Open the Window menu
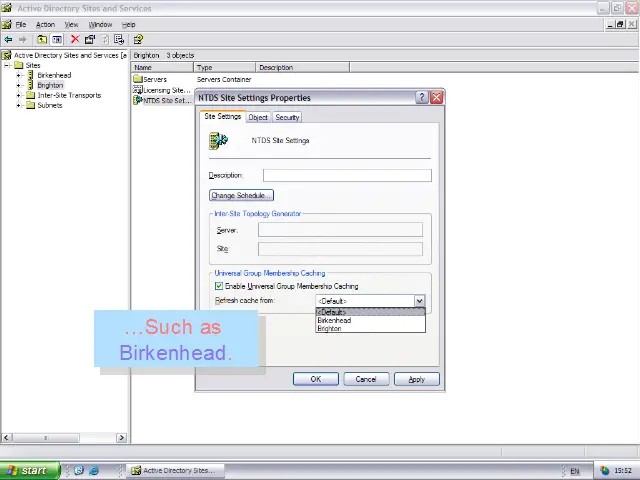The height and width of the screenshot is (480, 640). (100, 24)
